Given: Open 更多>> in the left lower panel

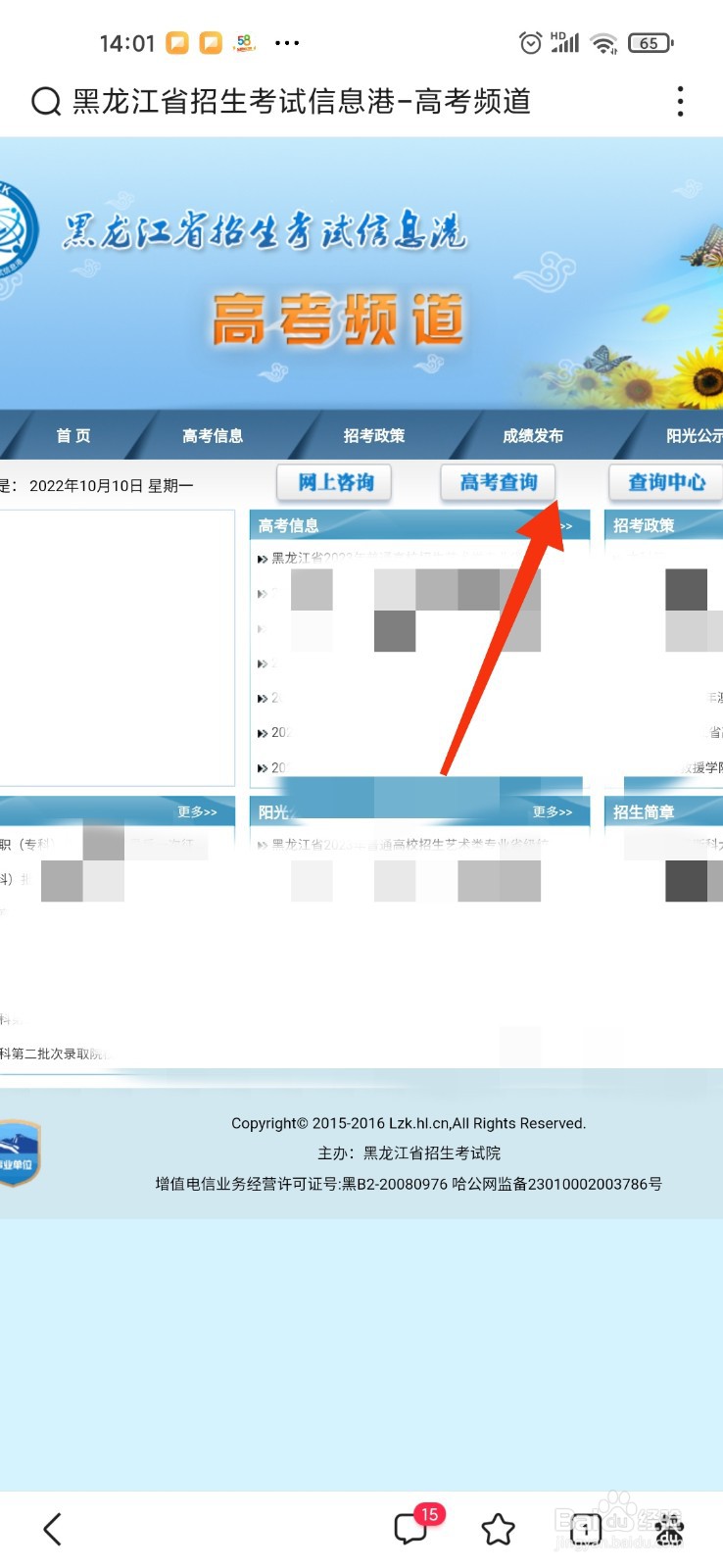Looking at the screenshot, I should pos(197,811).
